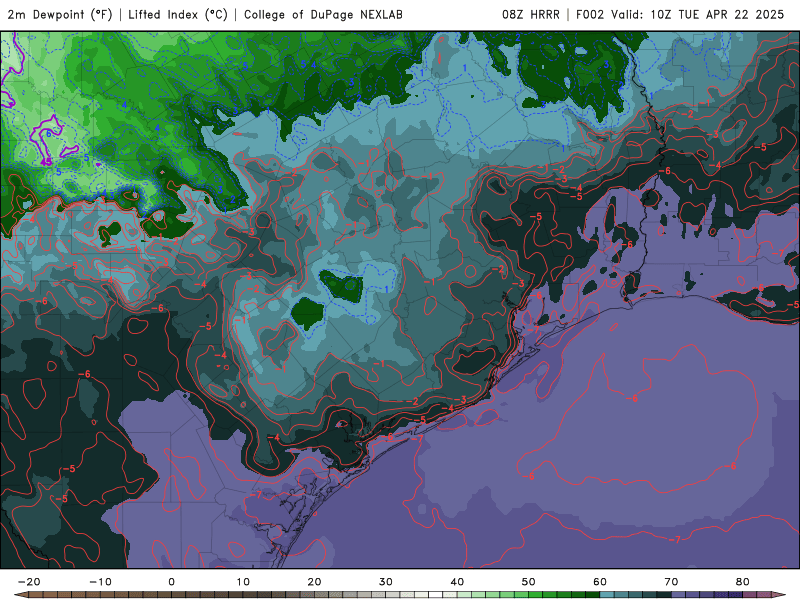Click the 10 label on the color scale
800x600 pixels.
(243, 582)
